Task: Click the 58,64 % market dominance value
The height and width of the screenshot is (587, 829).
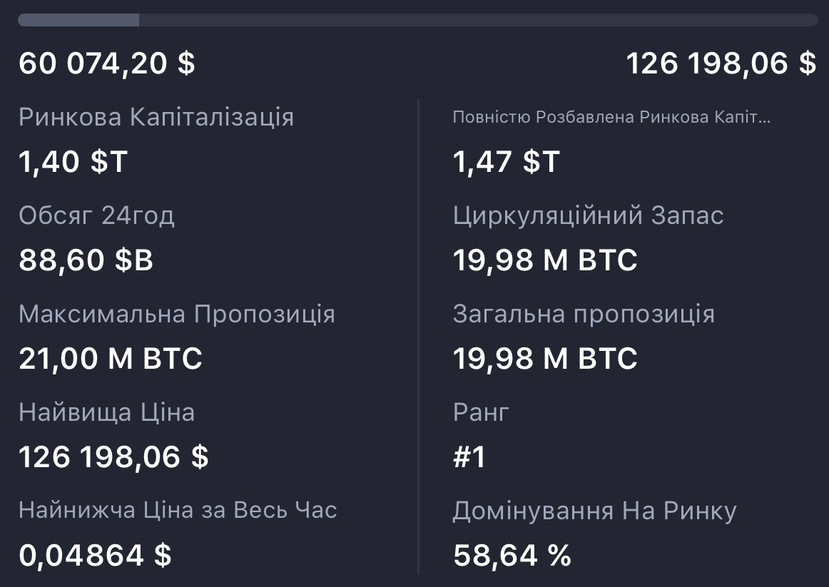Action: pyautogui.click(x=512, y=555)
